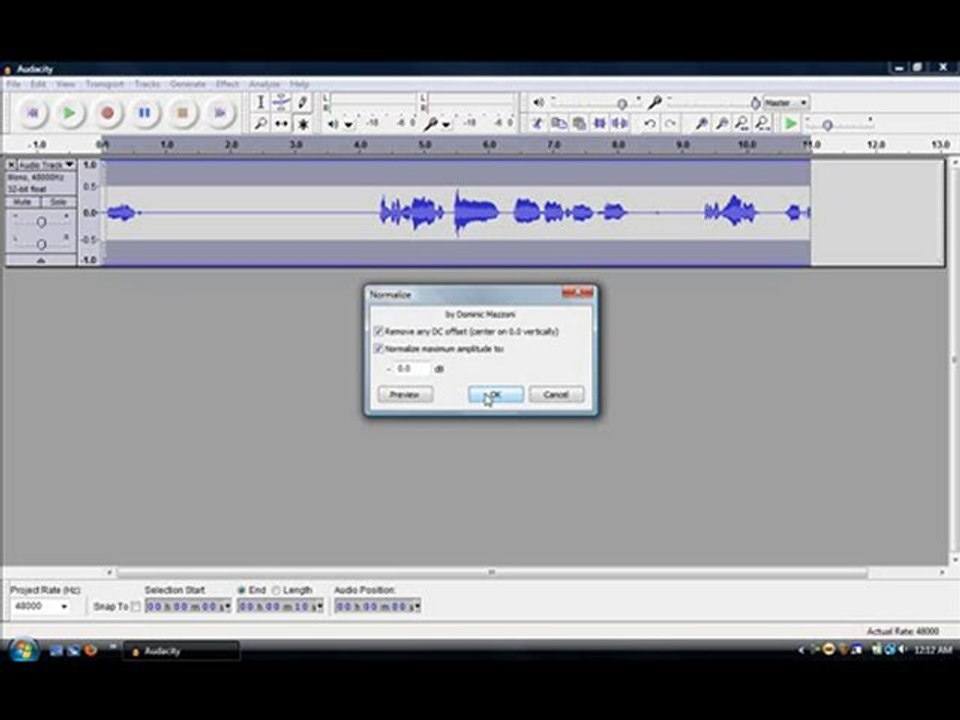This screenshot has width=960, height=720.
Task: Open the Selection Start time format dropdown
Action: (227, 606)
